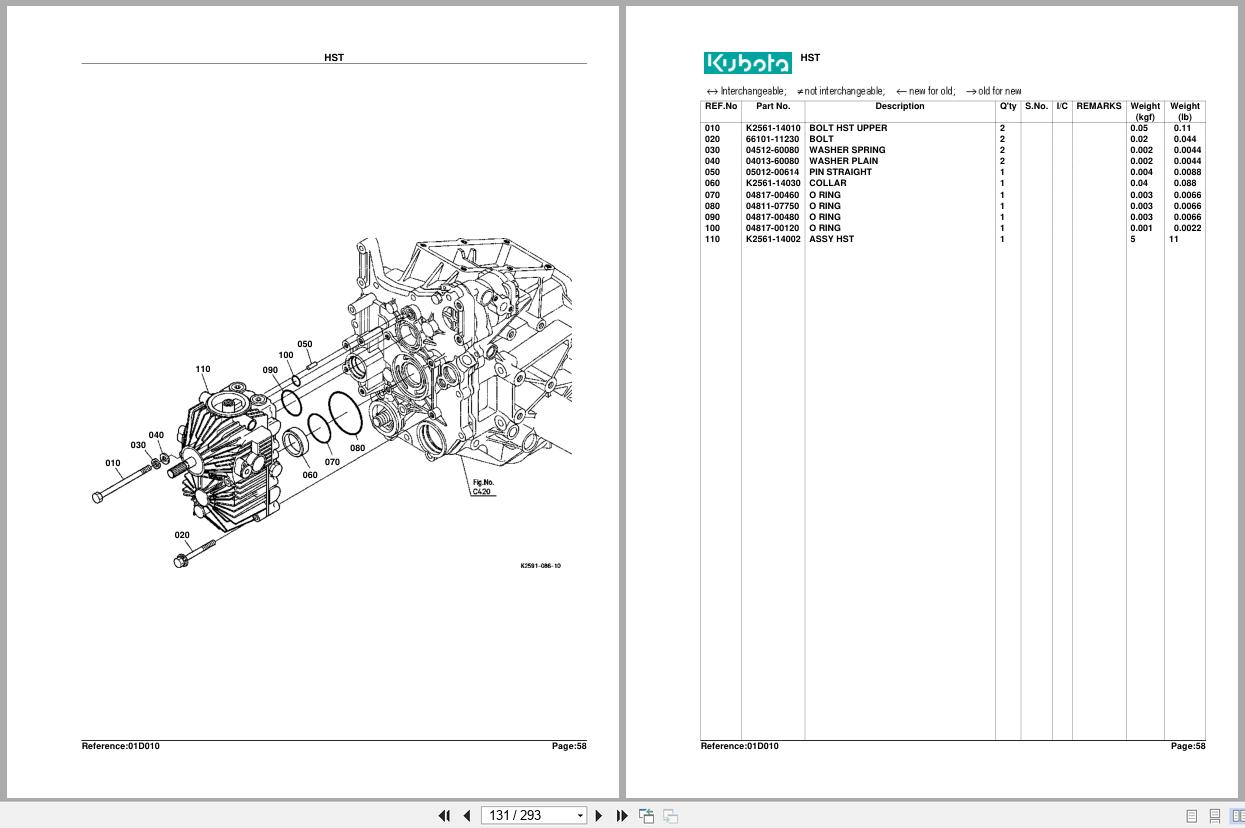Click the HST heading on the left page

(x=333, y=57)
